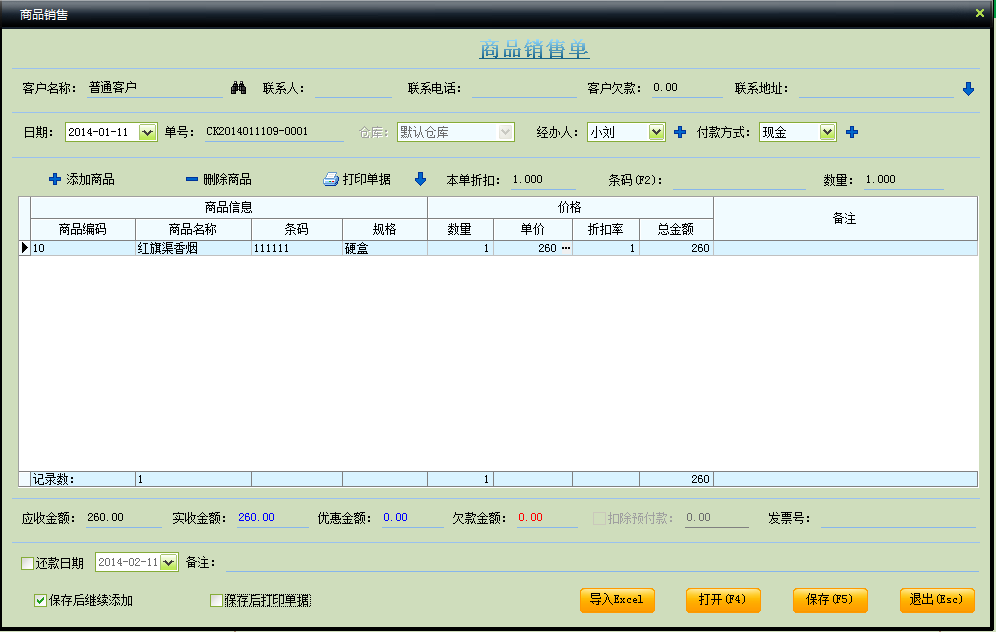996x632 pixels.
Task: Open the 付款方式 dropdown showing 现金
Action: click(x=827, y=132)
